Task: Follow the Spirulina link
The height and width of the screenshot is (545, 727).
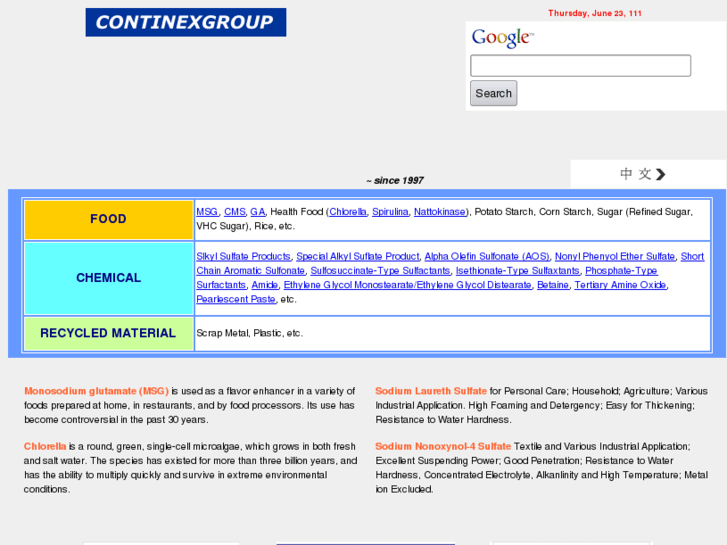Action: 390,212
